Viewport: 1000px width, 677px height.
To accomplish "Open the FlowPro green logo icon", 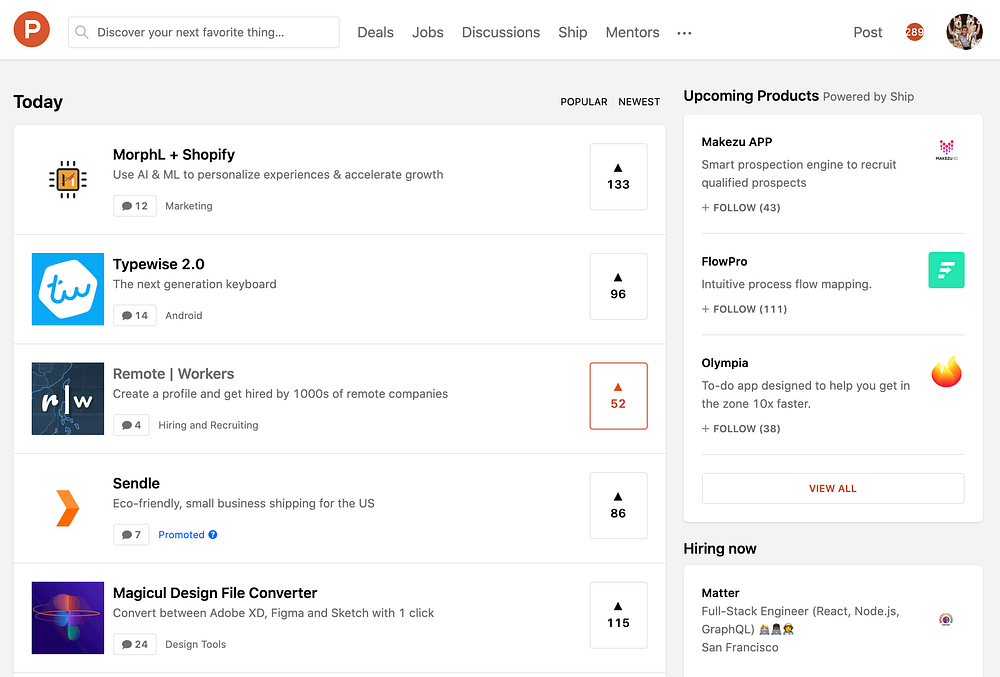I will (x=946, y=270).
